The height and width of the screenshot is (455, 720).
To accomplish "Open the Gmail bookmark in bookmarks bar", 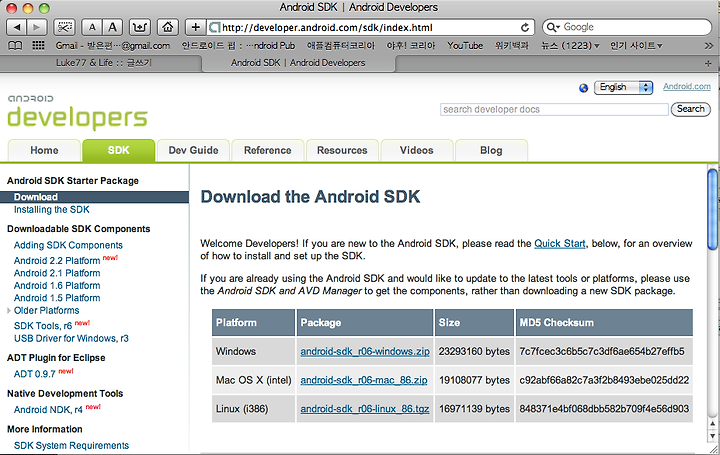I will pyautogui.click(x=112, y=45).
